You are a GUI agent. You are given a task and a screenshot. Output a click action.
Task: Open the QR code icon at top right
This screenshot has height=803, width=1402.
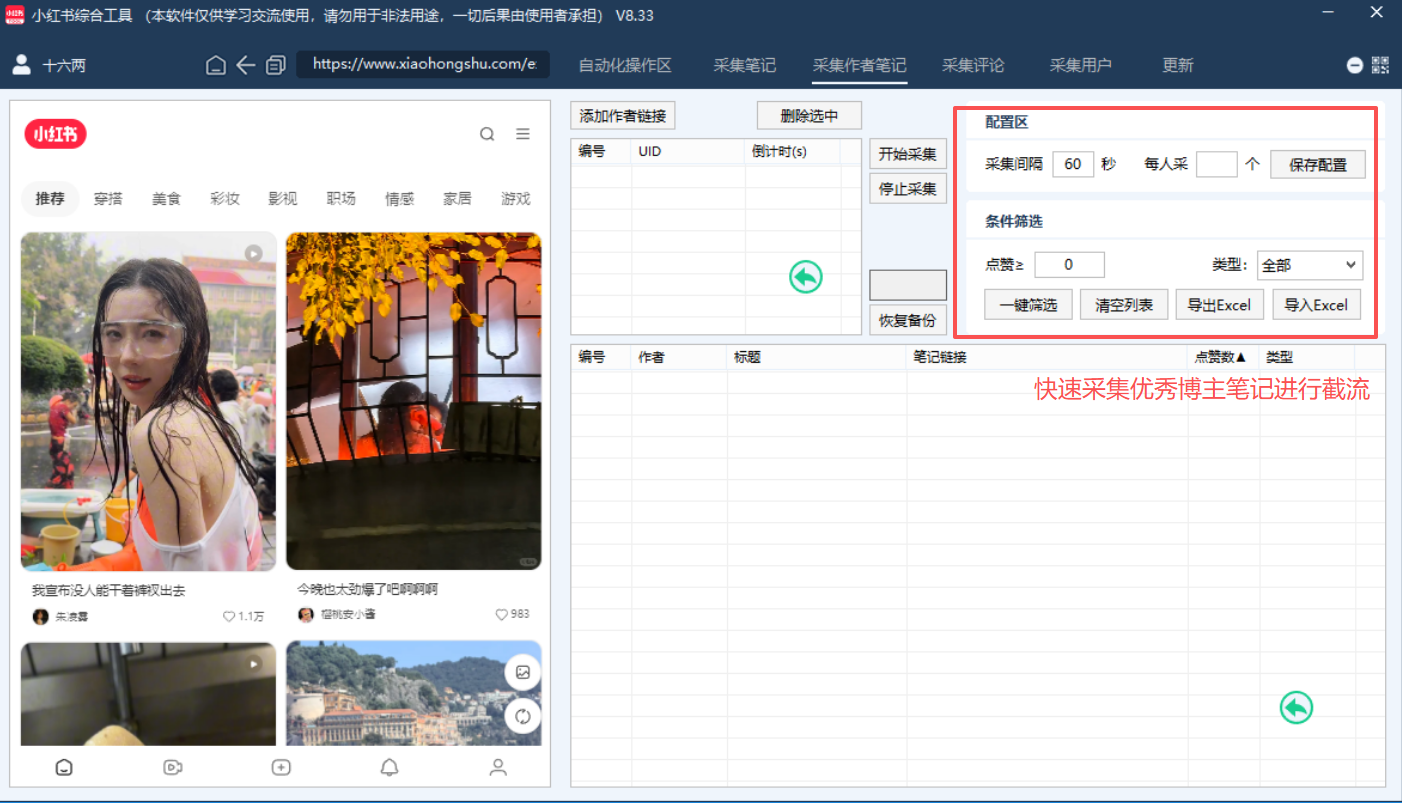[x=1381, y=65]
